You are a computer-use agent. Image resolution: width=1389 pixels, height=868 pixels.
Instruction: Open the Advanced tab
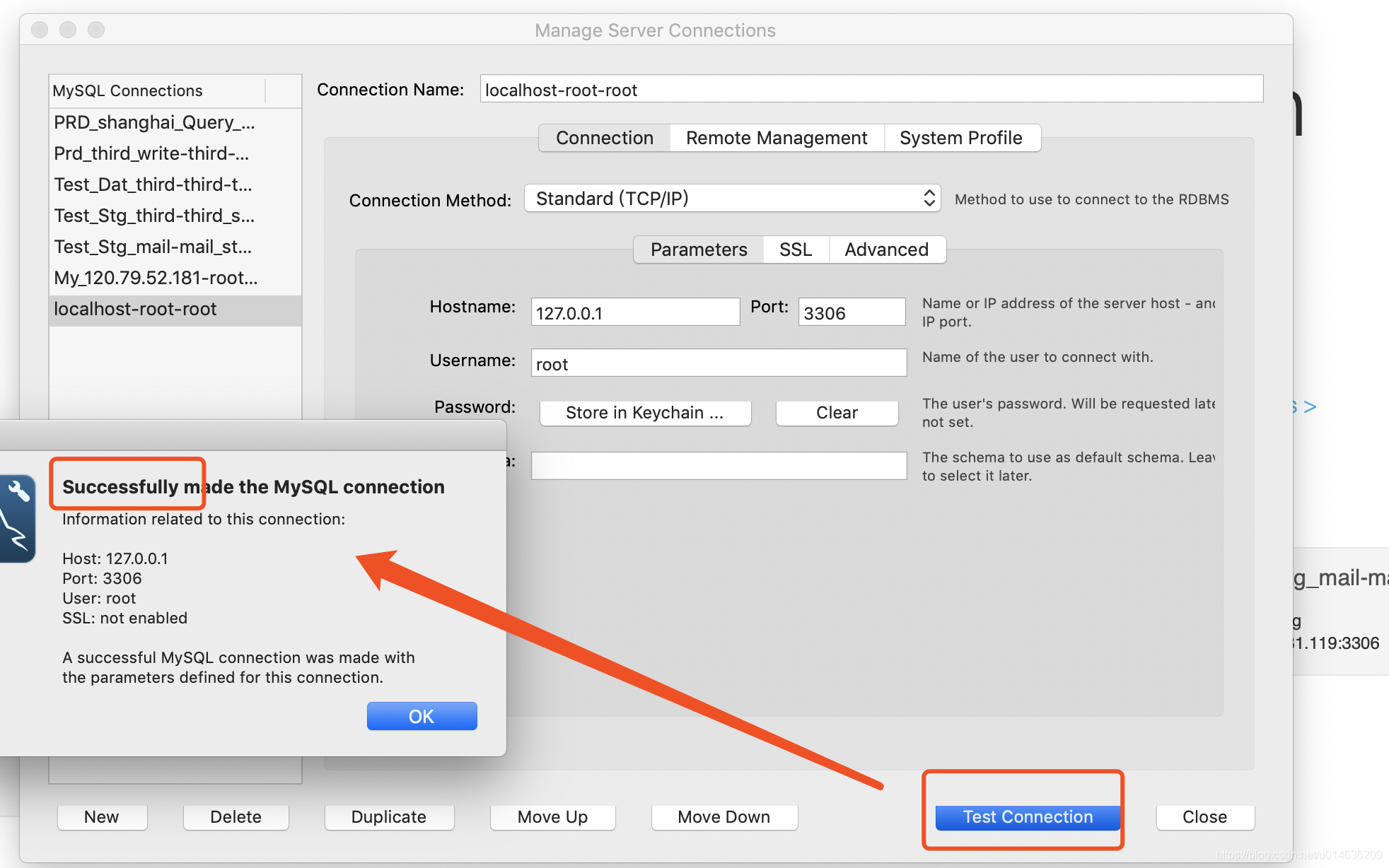[887, 250]
